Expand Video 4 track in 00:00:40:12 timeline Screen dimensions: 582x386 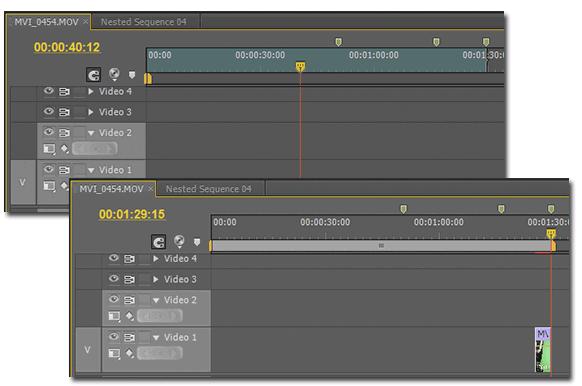pos(91,91)
